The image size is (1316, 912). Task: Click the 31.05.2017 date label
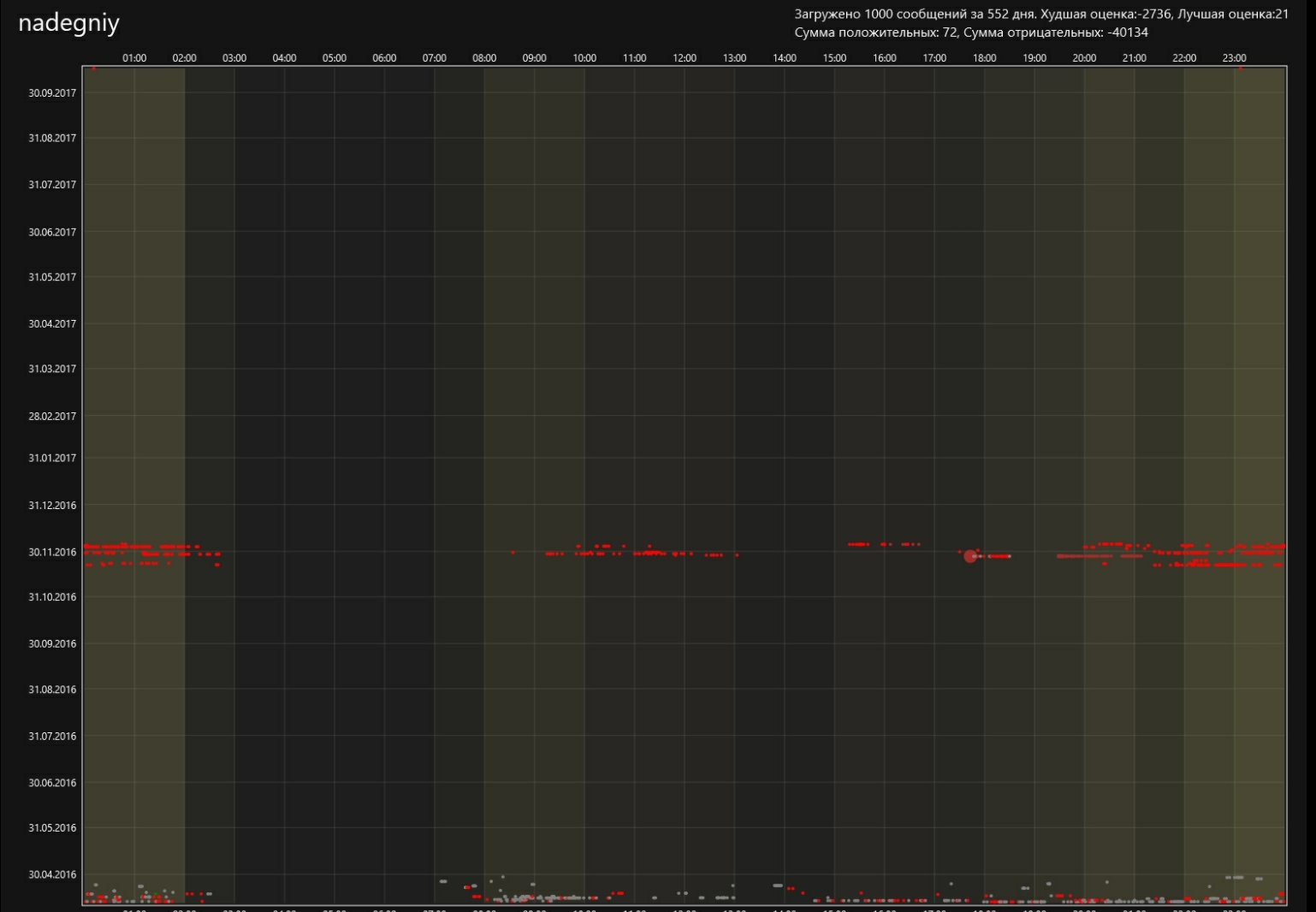[52, 277]
